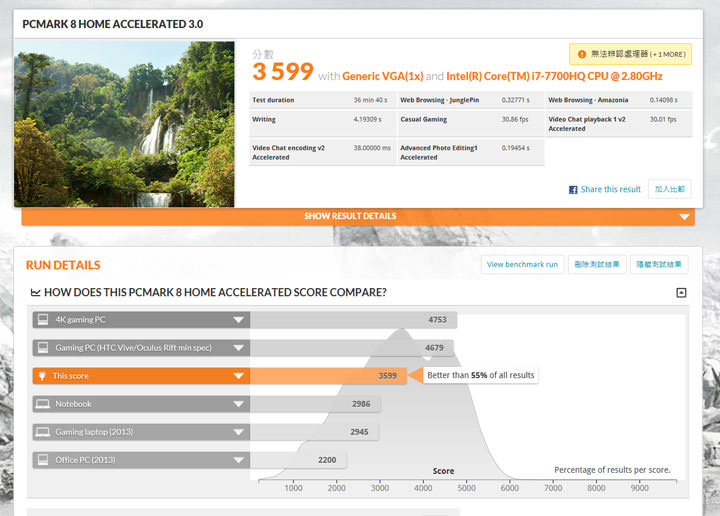
Task: Click the laptop icon for Gaming laptop (2013)
Action: click(x=42, y=432)
